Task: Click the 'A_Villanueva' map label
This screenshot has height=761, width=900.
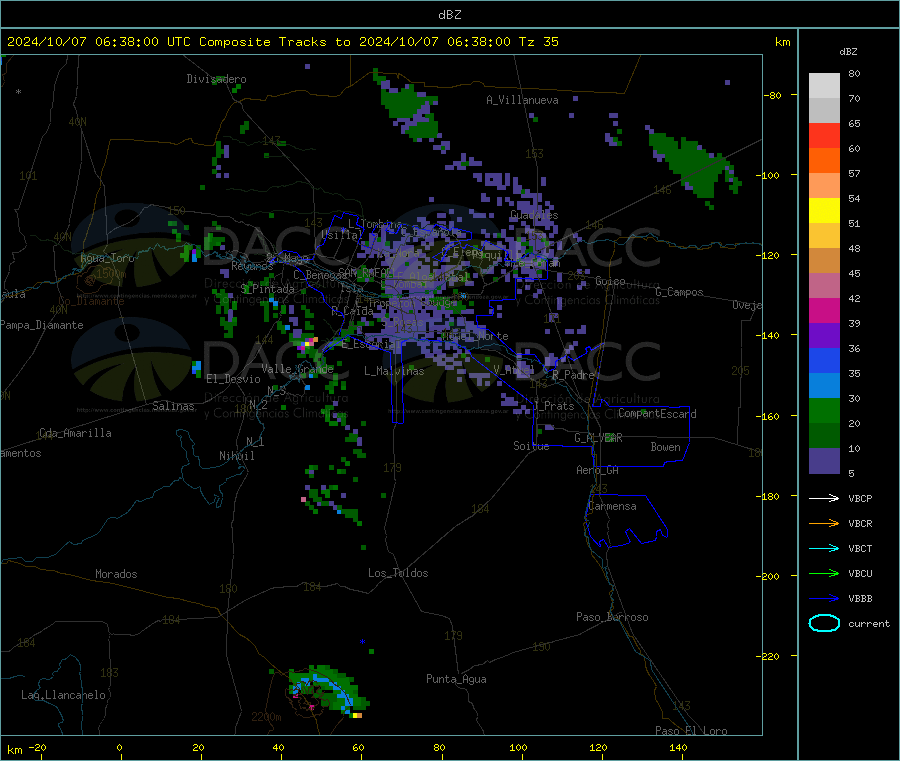Action: (x=522, y=100)
